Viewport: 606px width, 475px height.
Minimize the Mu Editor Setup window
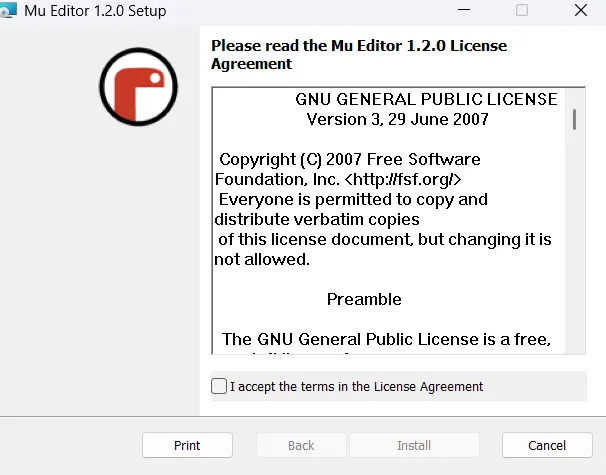click(464, 10)
